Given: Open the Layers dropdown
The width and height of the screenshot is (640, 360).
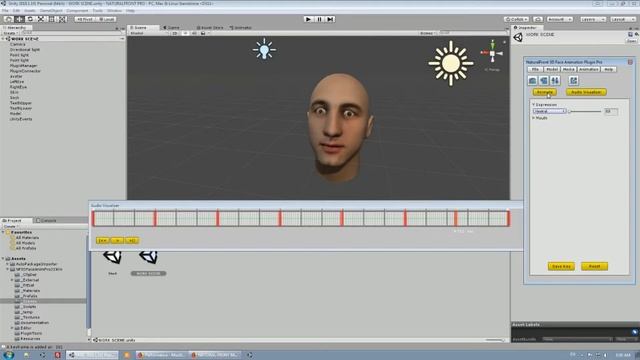Looking at the screenshot, I should 593,19.
